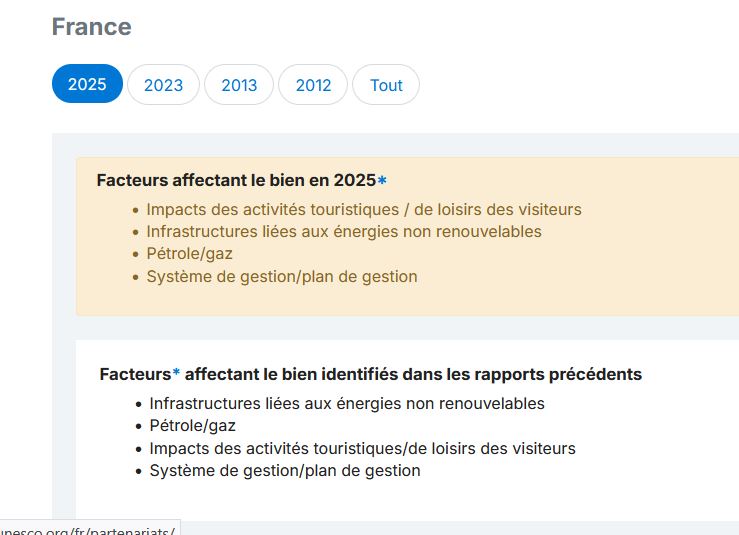Click the France heading
739x535 pixels.
click(x=91, y=27)
